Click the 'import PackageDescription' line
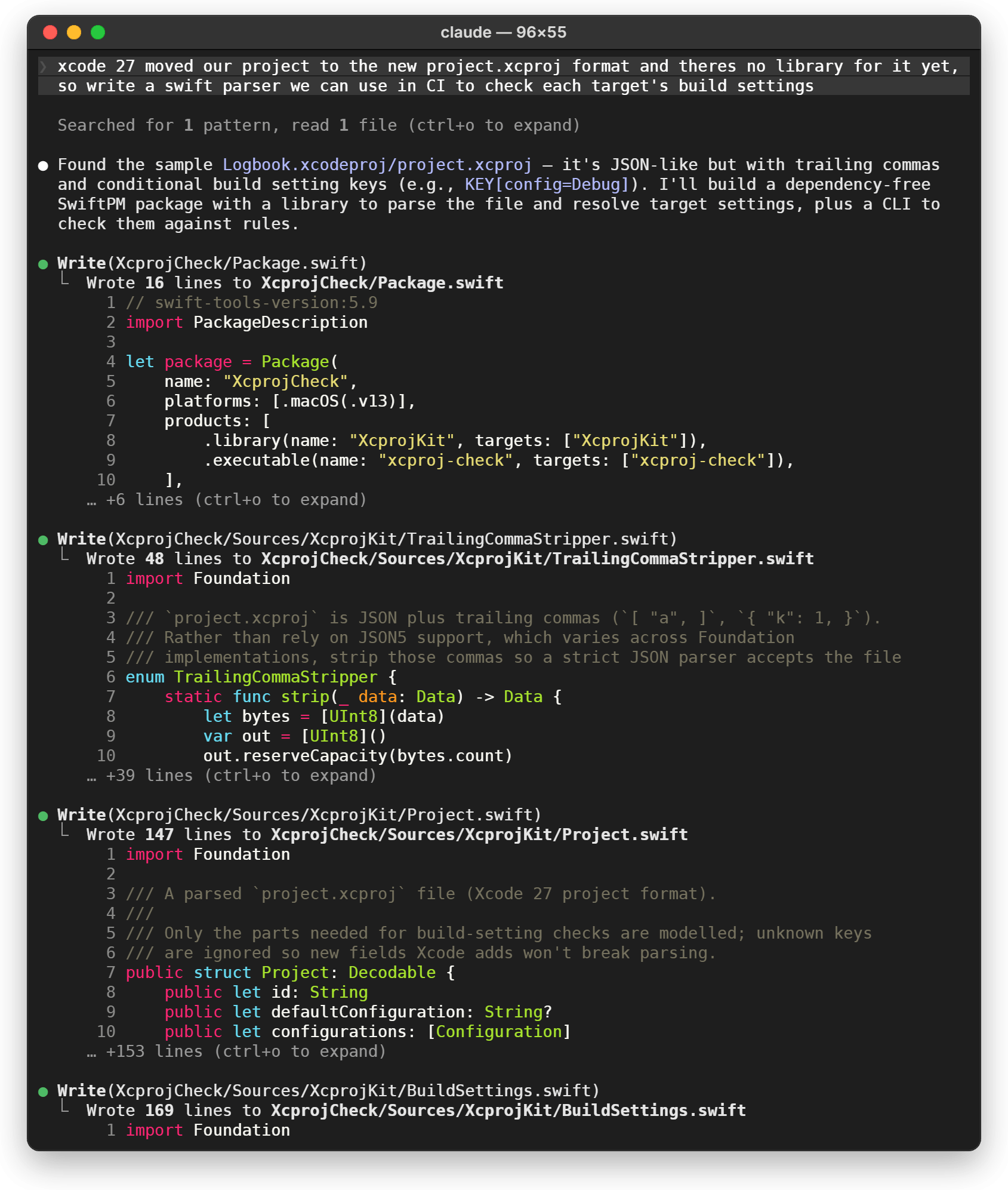 [x=246, y=322]
